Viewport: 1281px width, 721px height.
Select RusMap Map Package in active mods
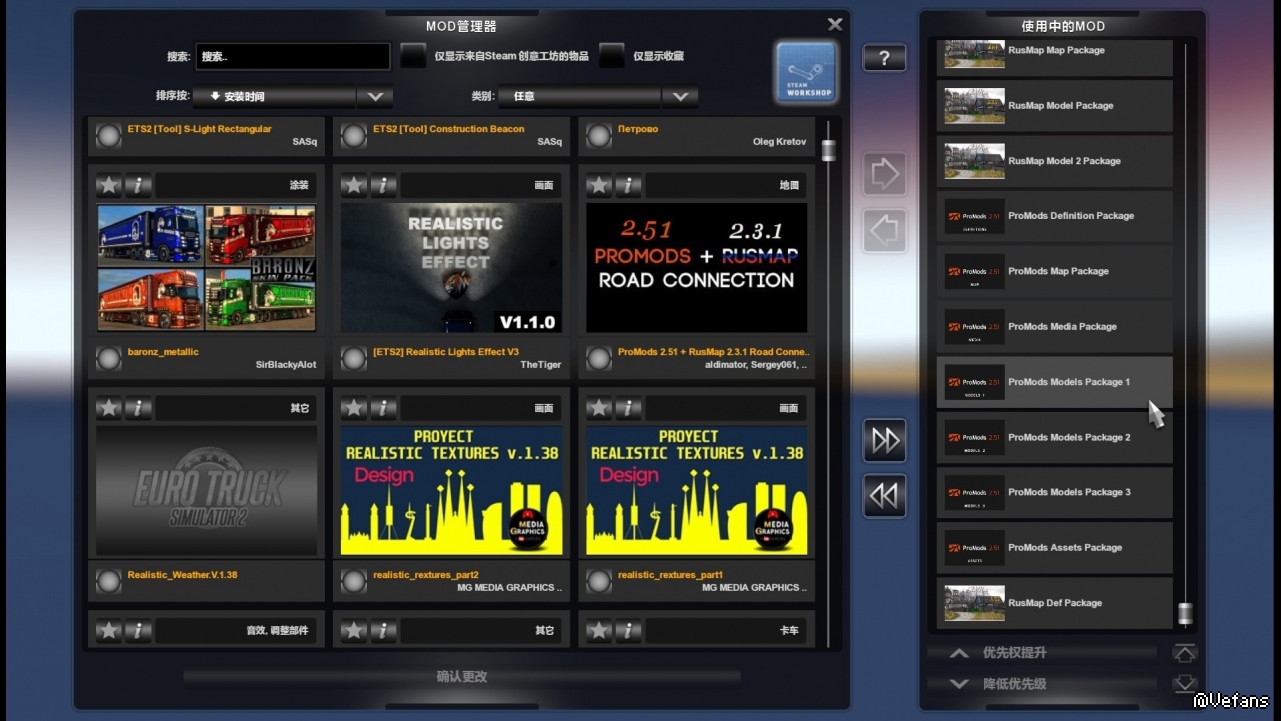1055,57
